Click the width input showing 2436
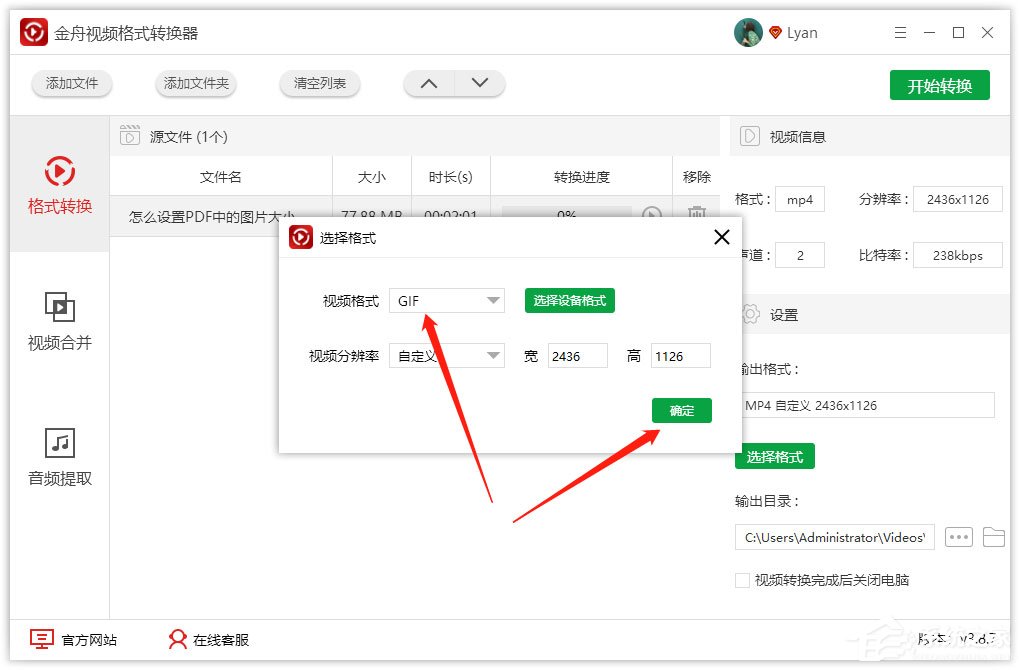The image size is (1020, 670). pyautogui.click(x=580, y=355)
